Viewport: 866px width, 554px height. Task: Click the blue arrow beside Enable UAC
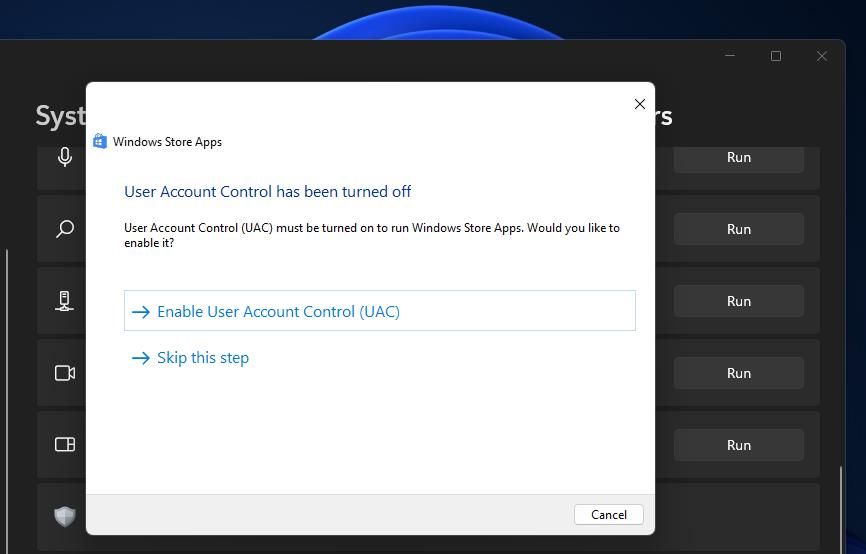141,312
